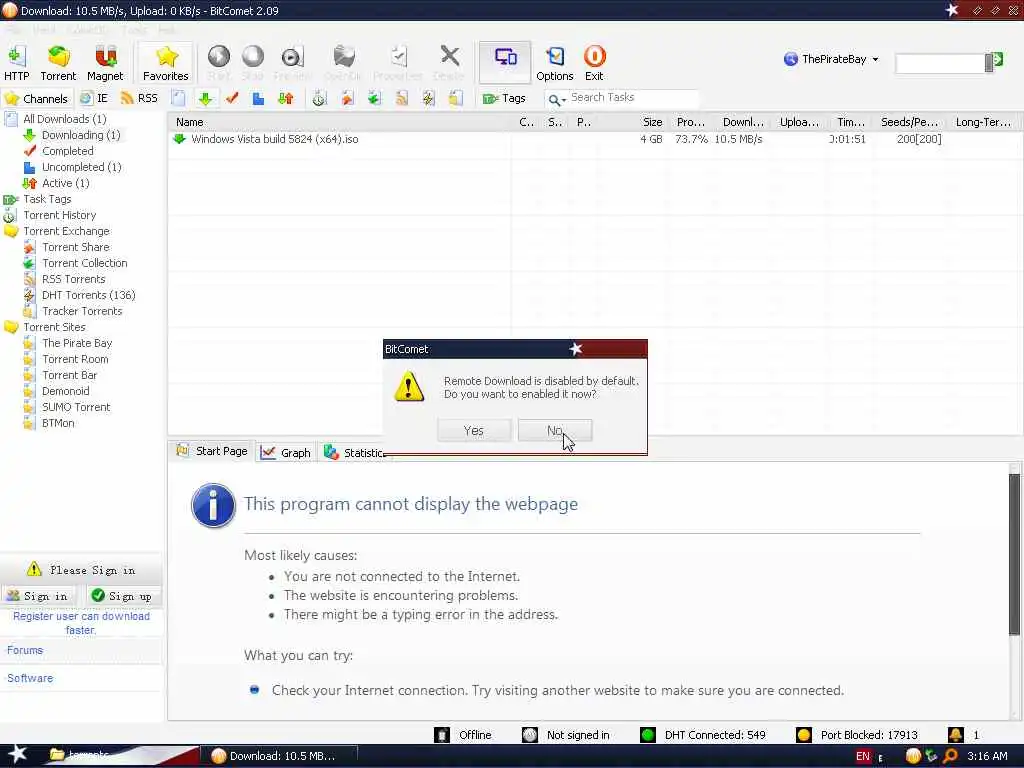1024x768 pixels.
Task: Open Demonoid site entry
Action: click(65, 391)
